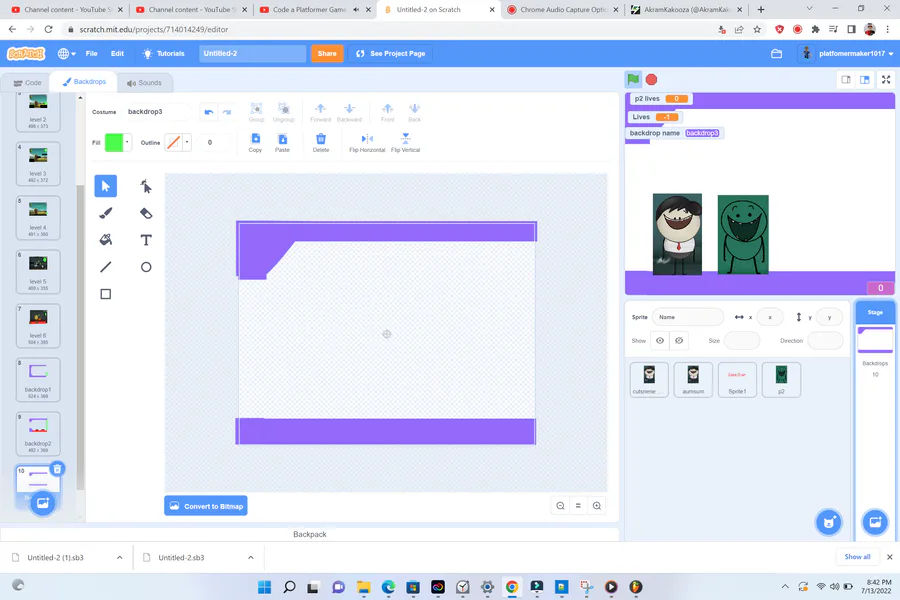Image resolution: width=900 pixels, height=600 pixels.
Task: Pick the Fill bucket tool
Action: pyautogui.click(x=106, y=240)
